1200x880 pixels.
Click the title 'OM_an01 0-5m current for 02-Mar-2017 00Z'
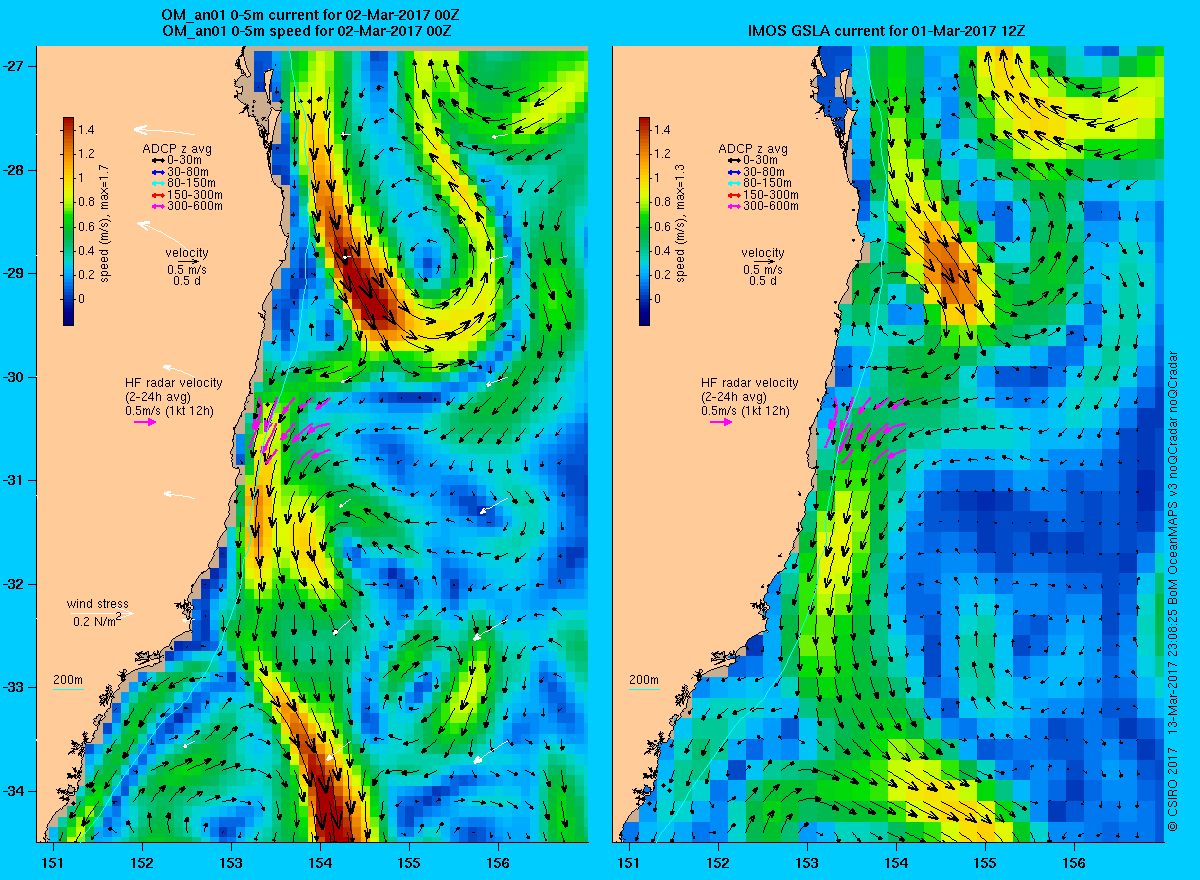312,17
